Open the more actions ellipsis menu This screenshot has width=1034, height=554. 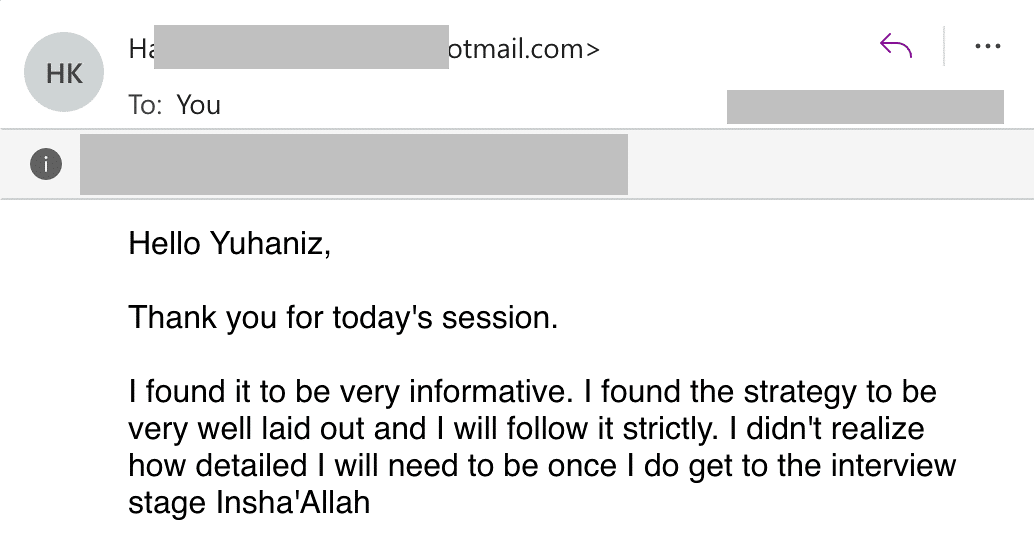click(x=987, y=47)
